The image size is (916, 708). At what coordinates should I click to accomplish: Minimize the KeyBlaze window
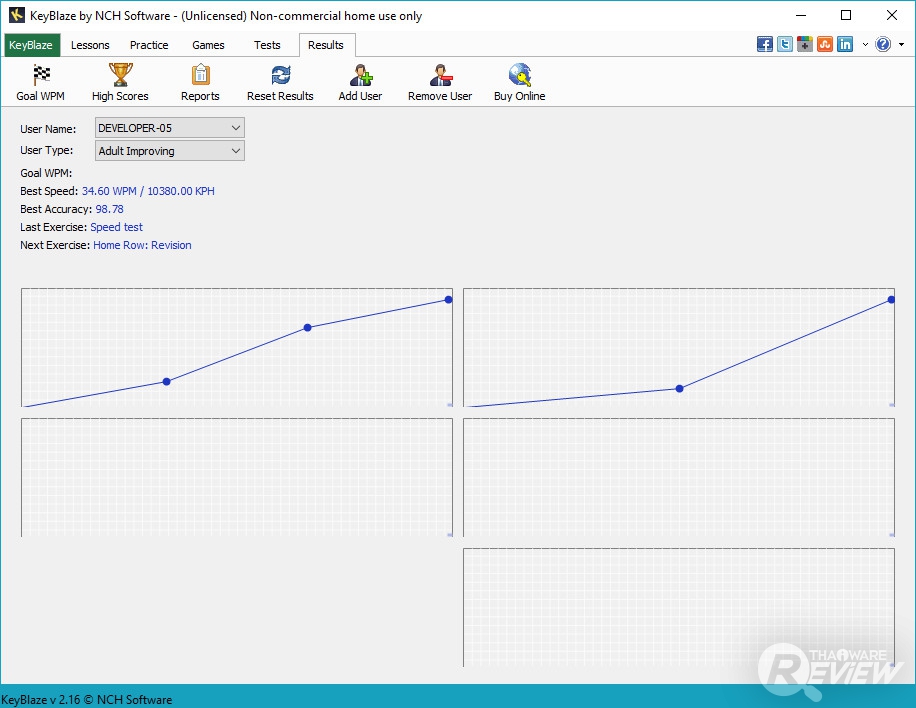tap(801, 15)
